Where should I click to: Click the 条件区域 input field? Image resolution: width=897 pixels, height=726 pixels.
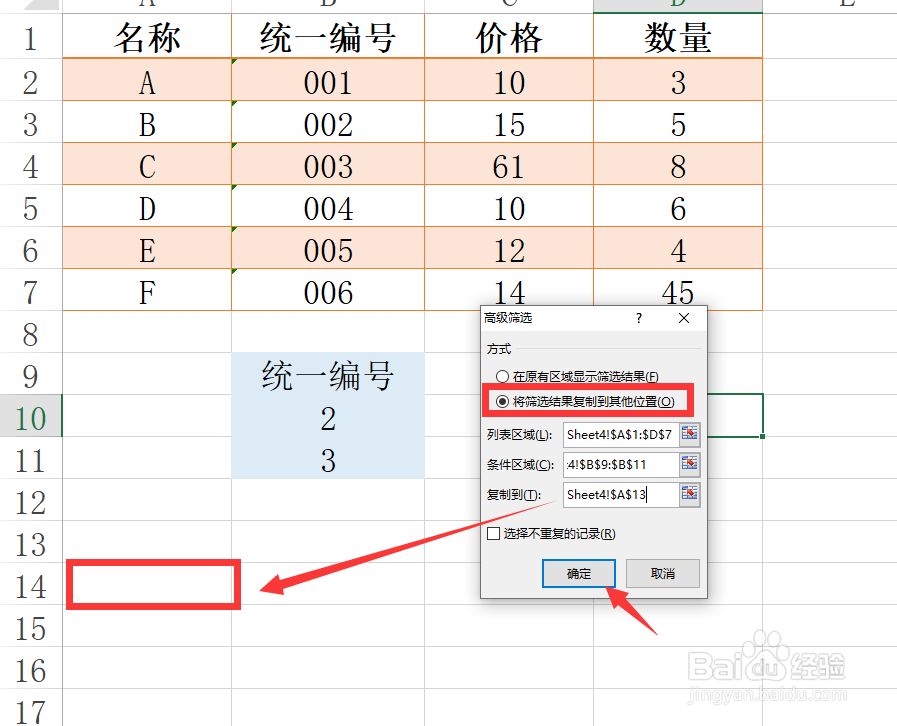621,465
